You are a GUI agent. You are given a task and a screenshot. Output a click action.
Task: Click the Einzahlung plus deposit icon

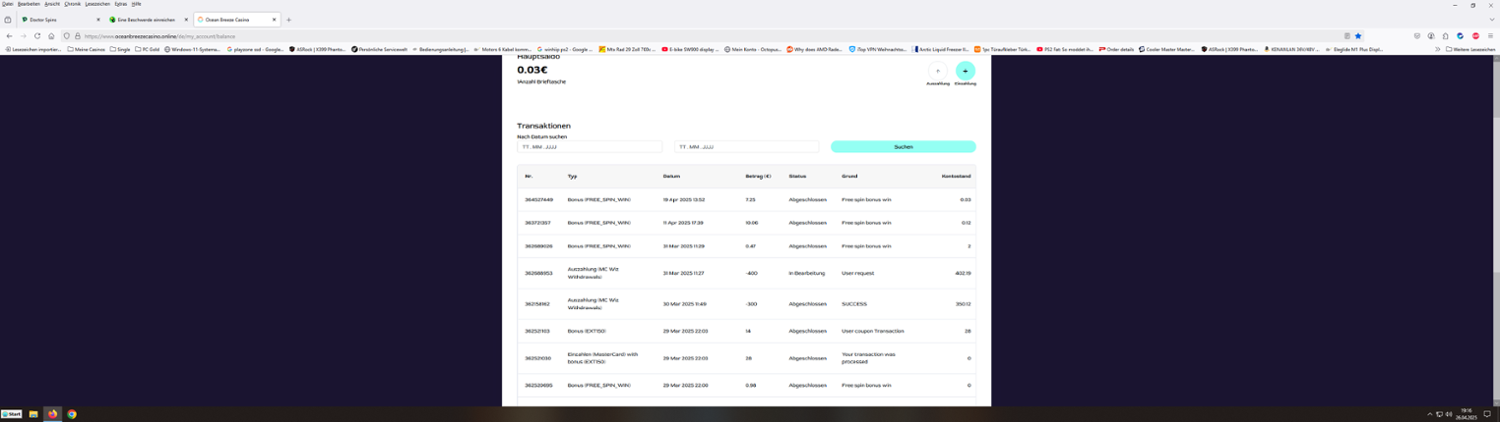click(965, 71)
